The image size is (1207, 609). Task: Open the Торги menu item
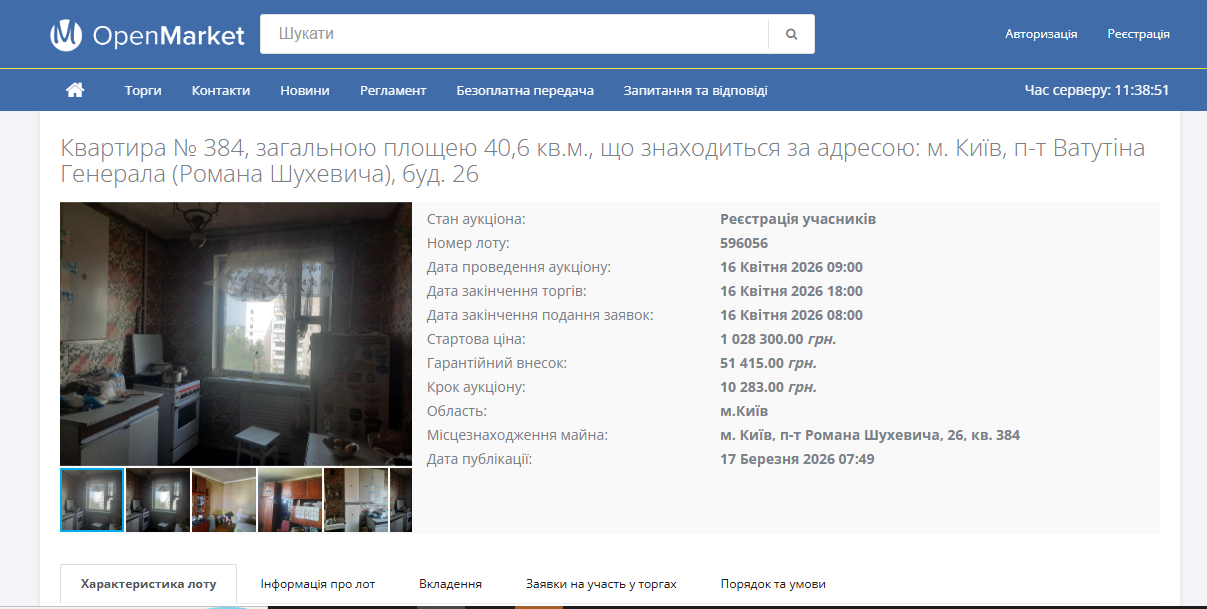coord(142,89)
